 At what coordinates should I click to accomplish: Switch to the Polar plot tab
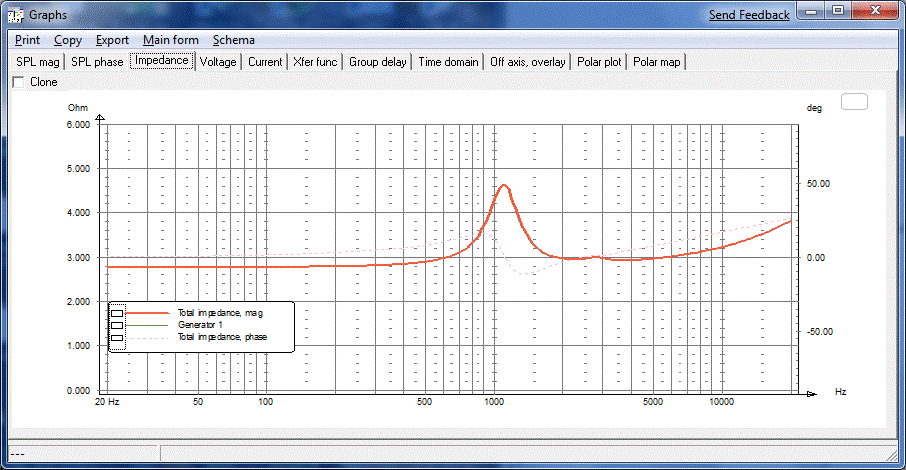coord(599,62)
